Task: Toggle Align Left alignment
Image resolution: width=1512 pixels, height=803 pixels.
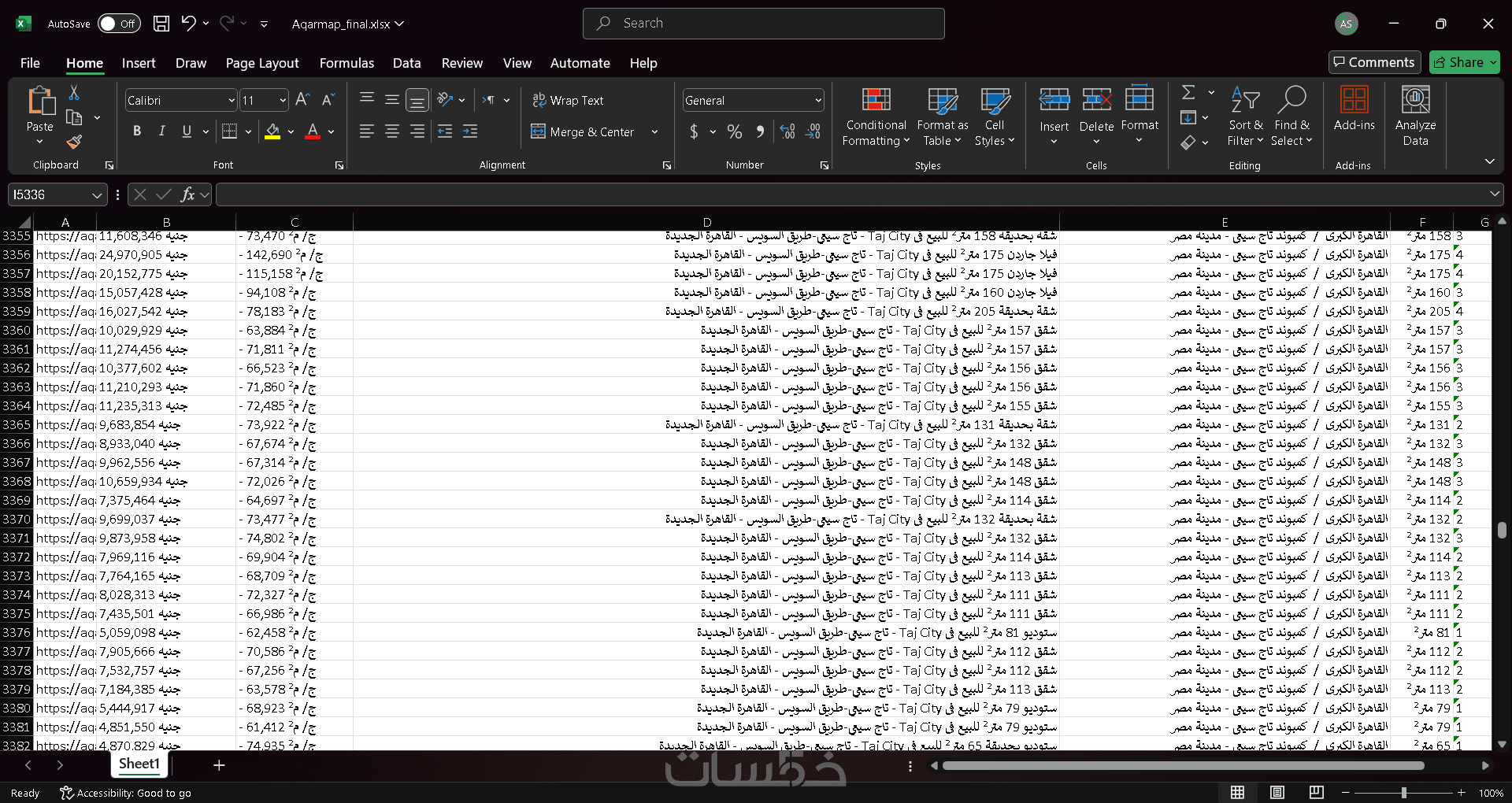Action: pyautogui.click(x=366, y=131)
